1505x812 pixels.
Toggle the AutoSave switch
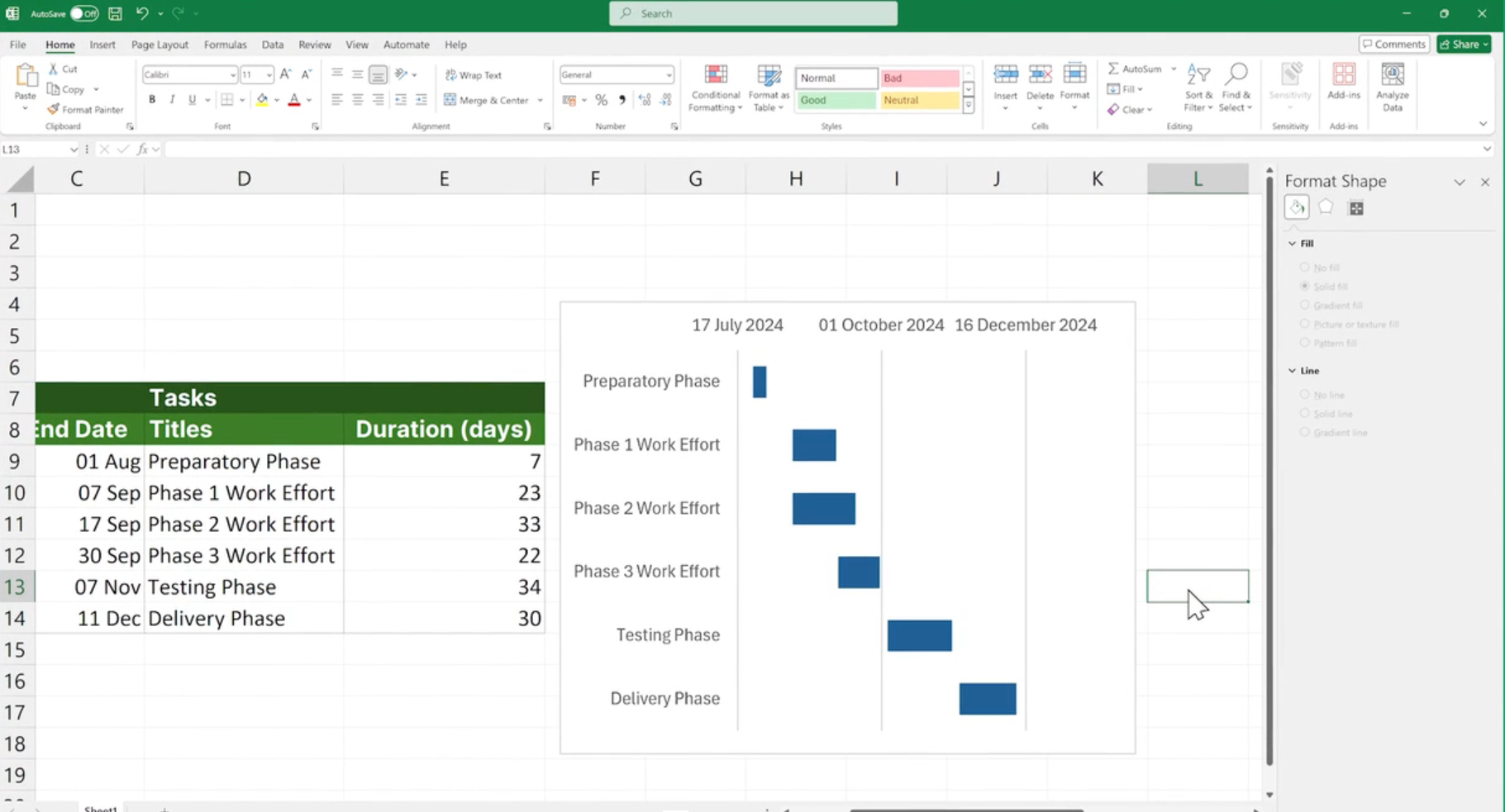click(84, 13)
